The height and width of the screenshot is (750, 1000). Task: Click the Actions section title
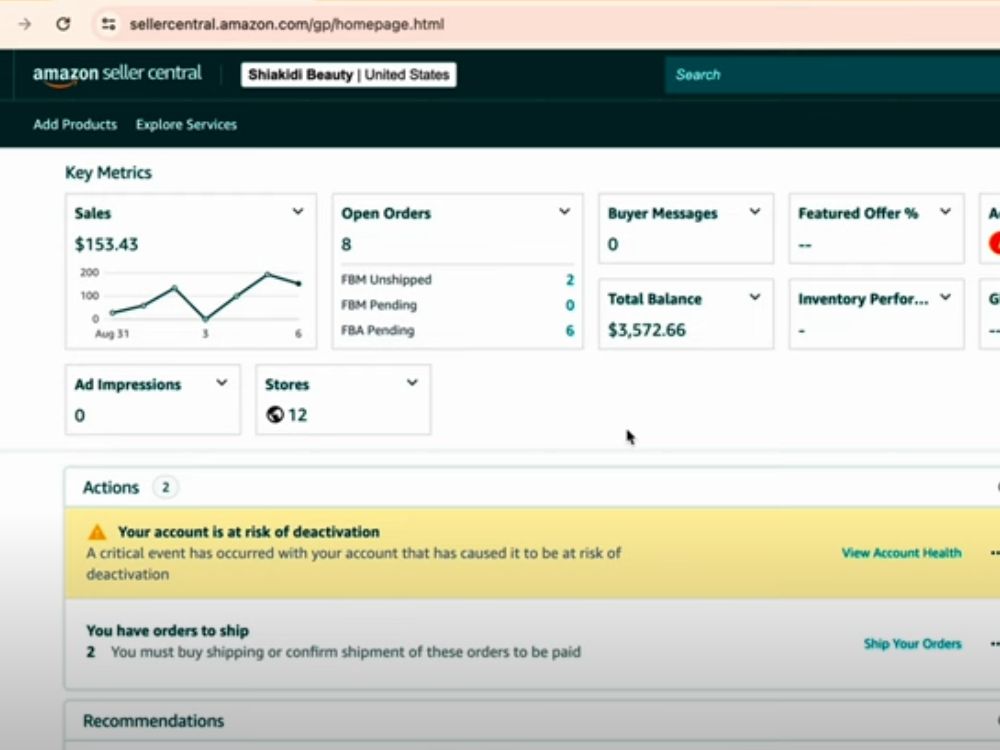tap(111, 487)
